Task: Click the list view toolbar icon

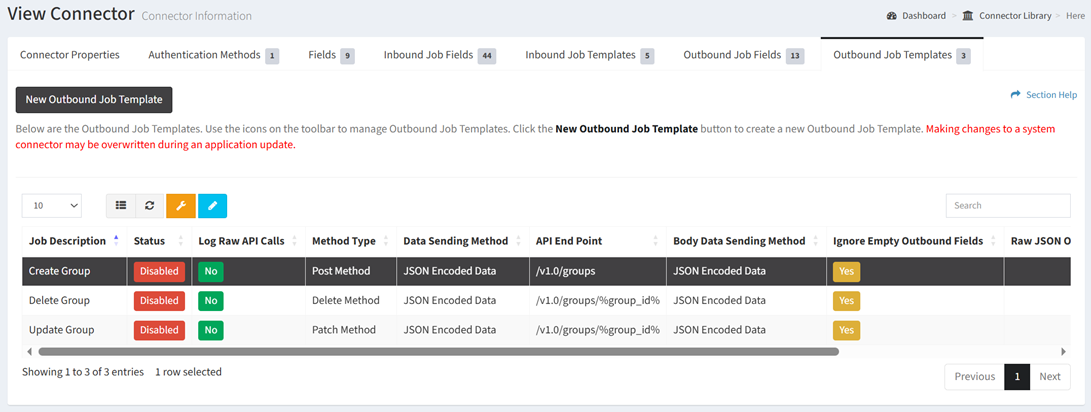Action: tap(121, 206)
